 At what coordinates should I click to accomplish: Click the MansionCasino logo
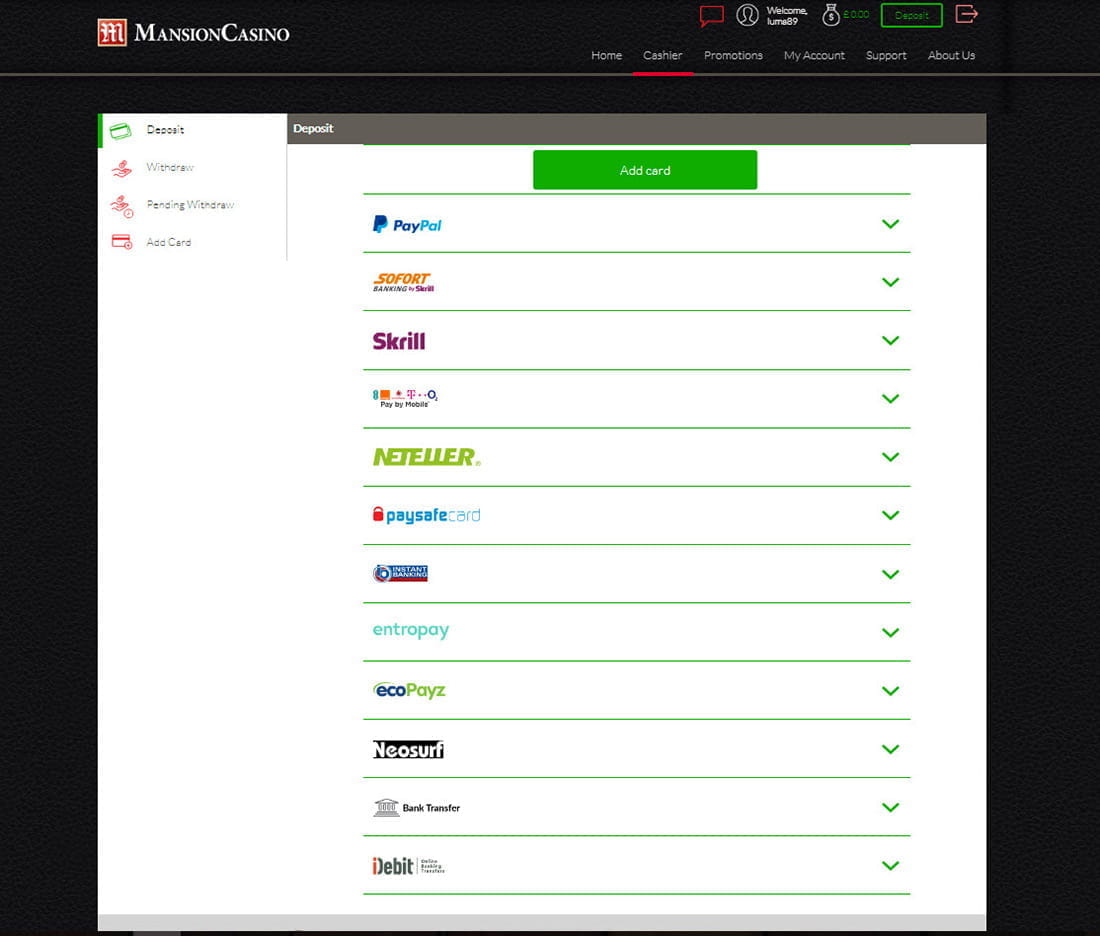[194, 32]
